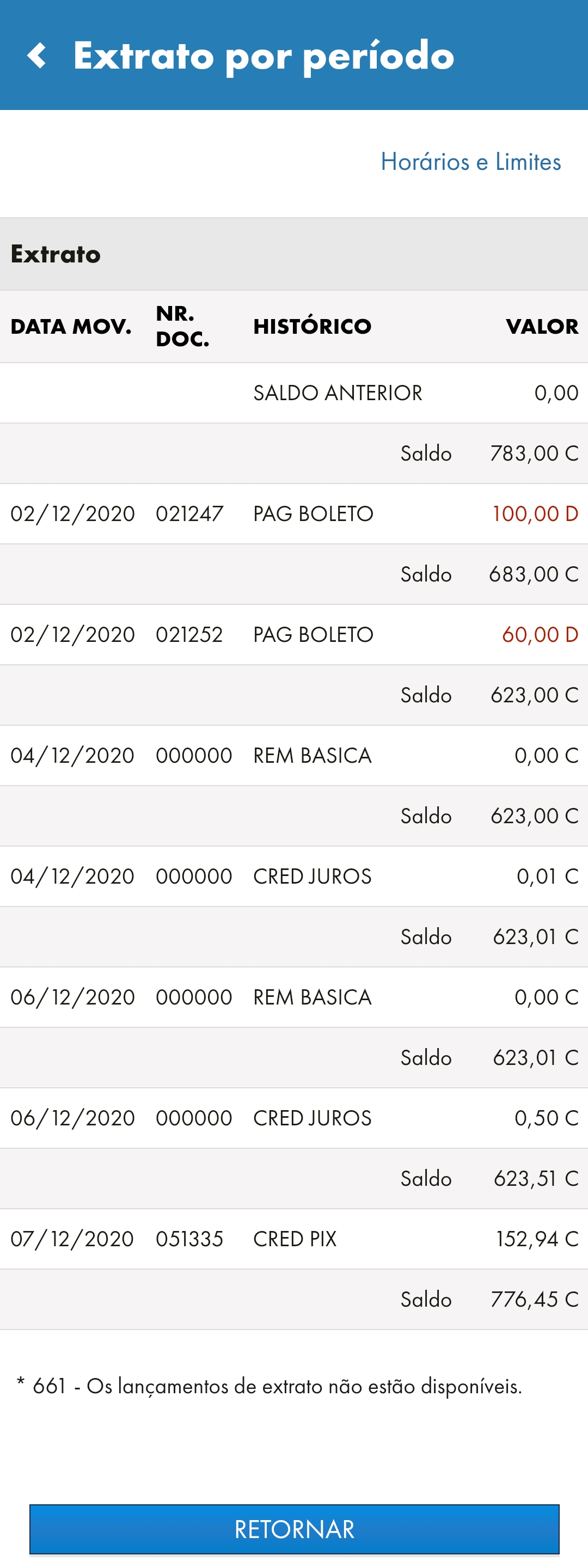Click the VALOR column header
This screenshot has height=1568, width=588.
pyautogui.click(x=542, y=326)
